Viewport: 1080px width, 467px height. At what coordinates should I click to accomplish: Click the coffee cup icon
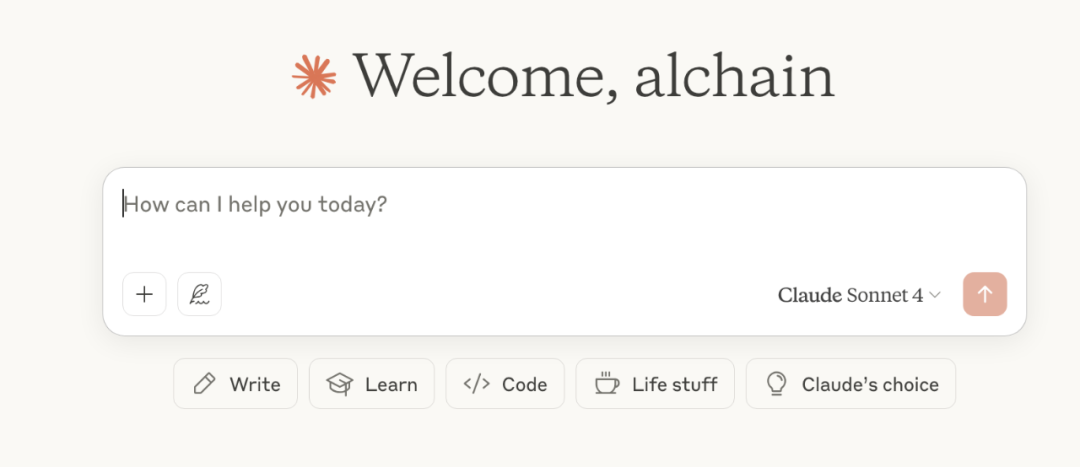pos(607,384)
